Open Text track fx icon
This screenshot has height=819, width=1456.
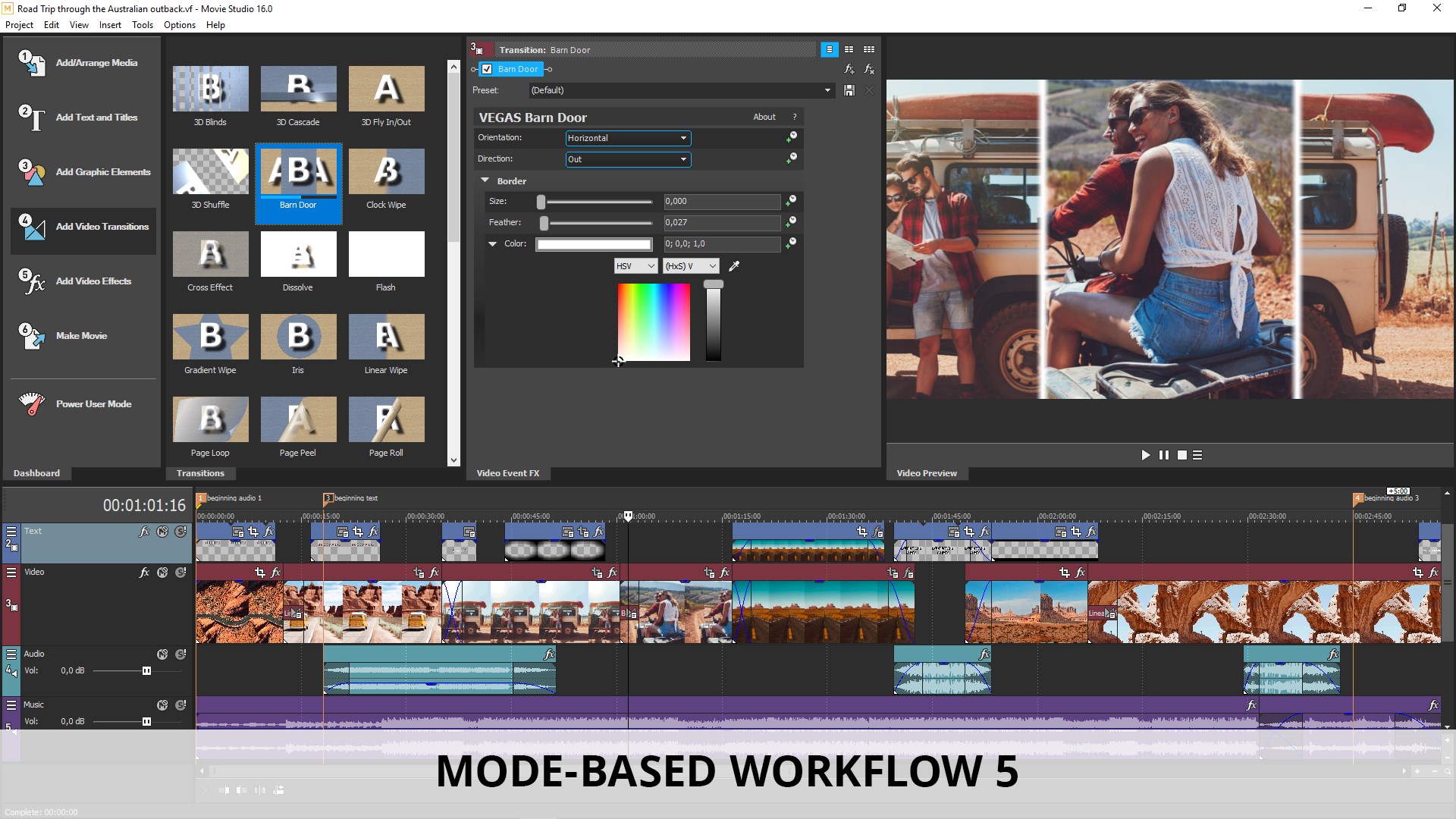144,532
